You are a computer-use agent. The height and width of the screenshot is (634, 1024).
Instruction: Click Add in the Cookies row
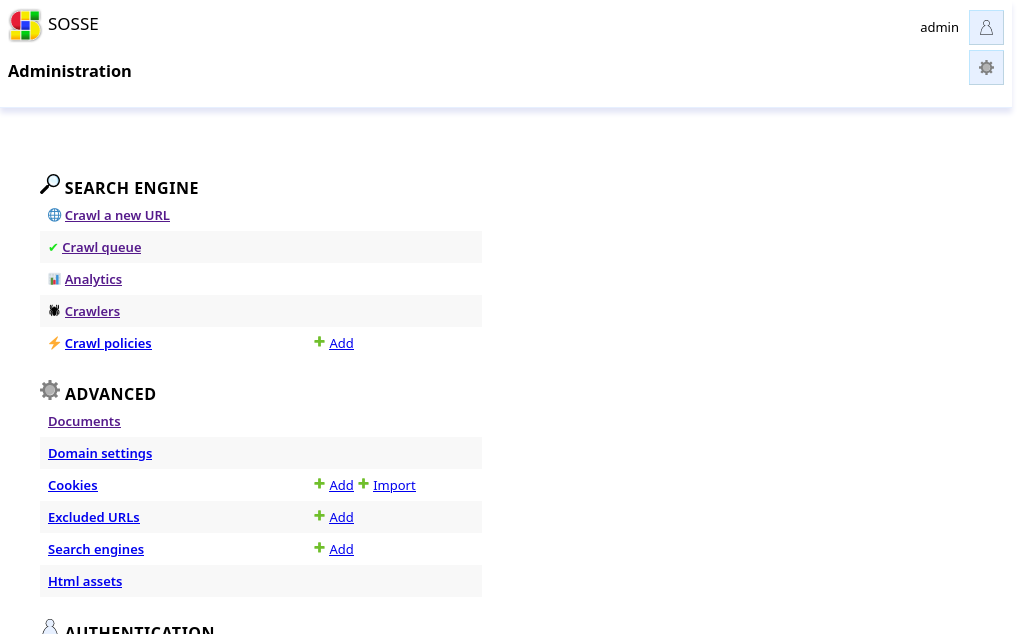pos(341,486)
